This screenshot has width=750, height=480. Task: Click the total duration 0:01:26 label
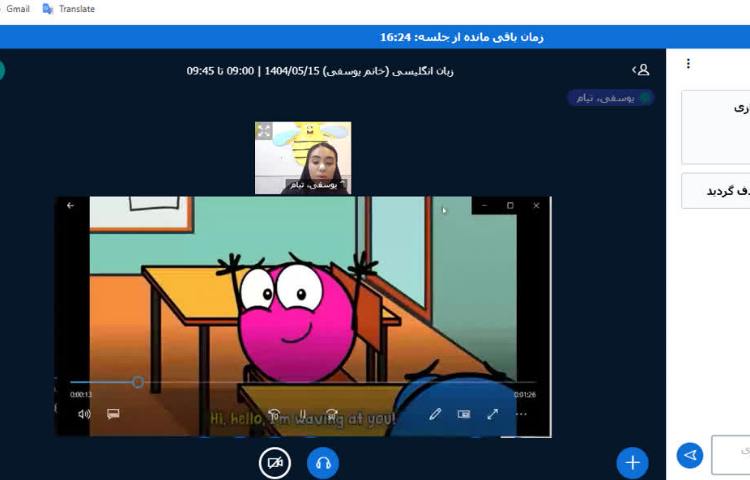tap(525, 395)
